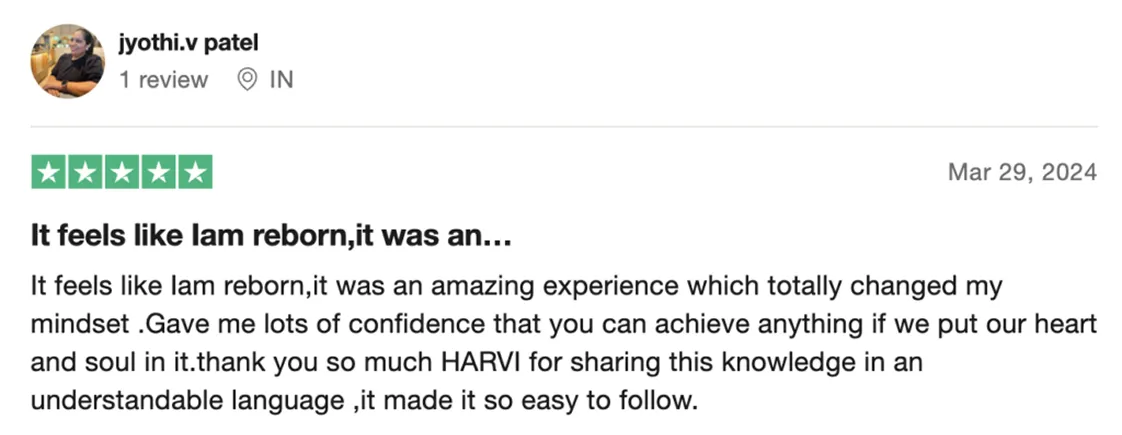
Task: Click the review body's first line
Action: [x=516, y=287]
